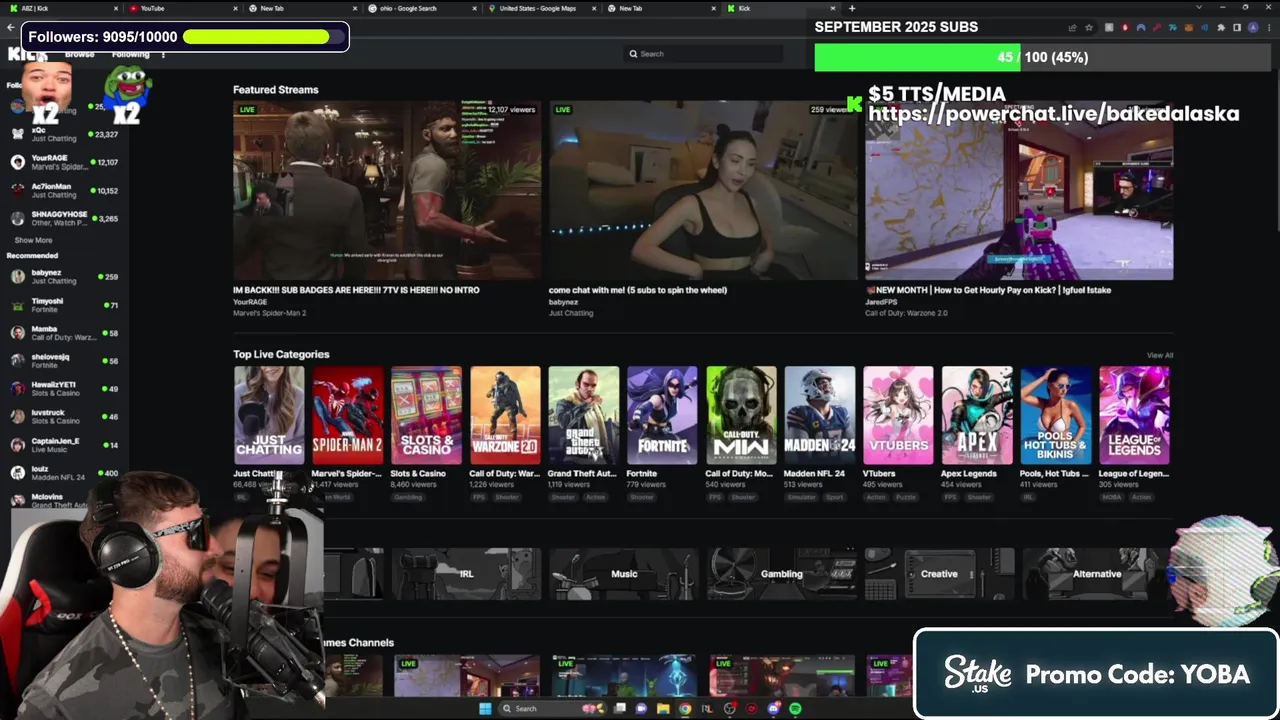
Task: Open louiz avatar under Recommended
Action: click(18, 473)
